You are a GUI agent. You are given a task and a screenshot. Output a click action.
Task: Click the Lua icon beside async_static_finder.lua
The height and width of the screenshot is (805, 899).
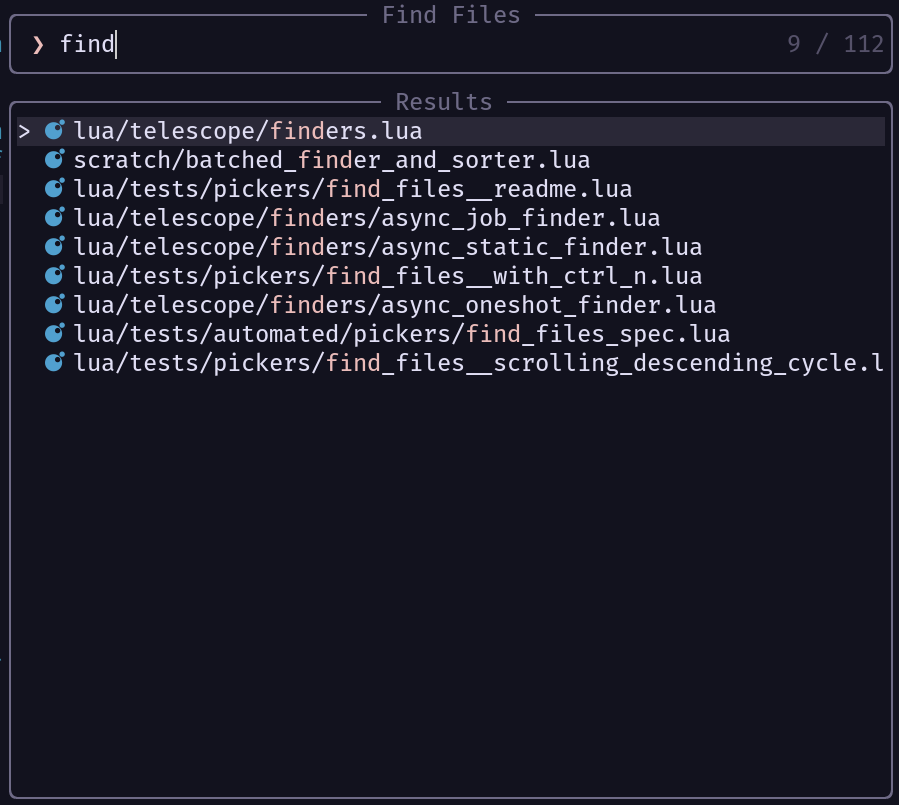click(x=54, y=247)
